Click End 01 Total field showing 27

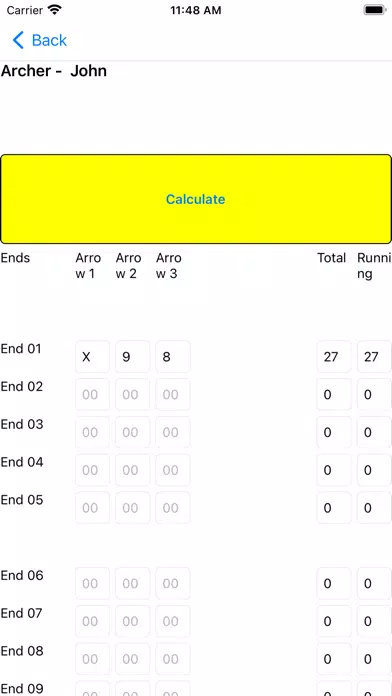point(334,356)
